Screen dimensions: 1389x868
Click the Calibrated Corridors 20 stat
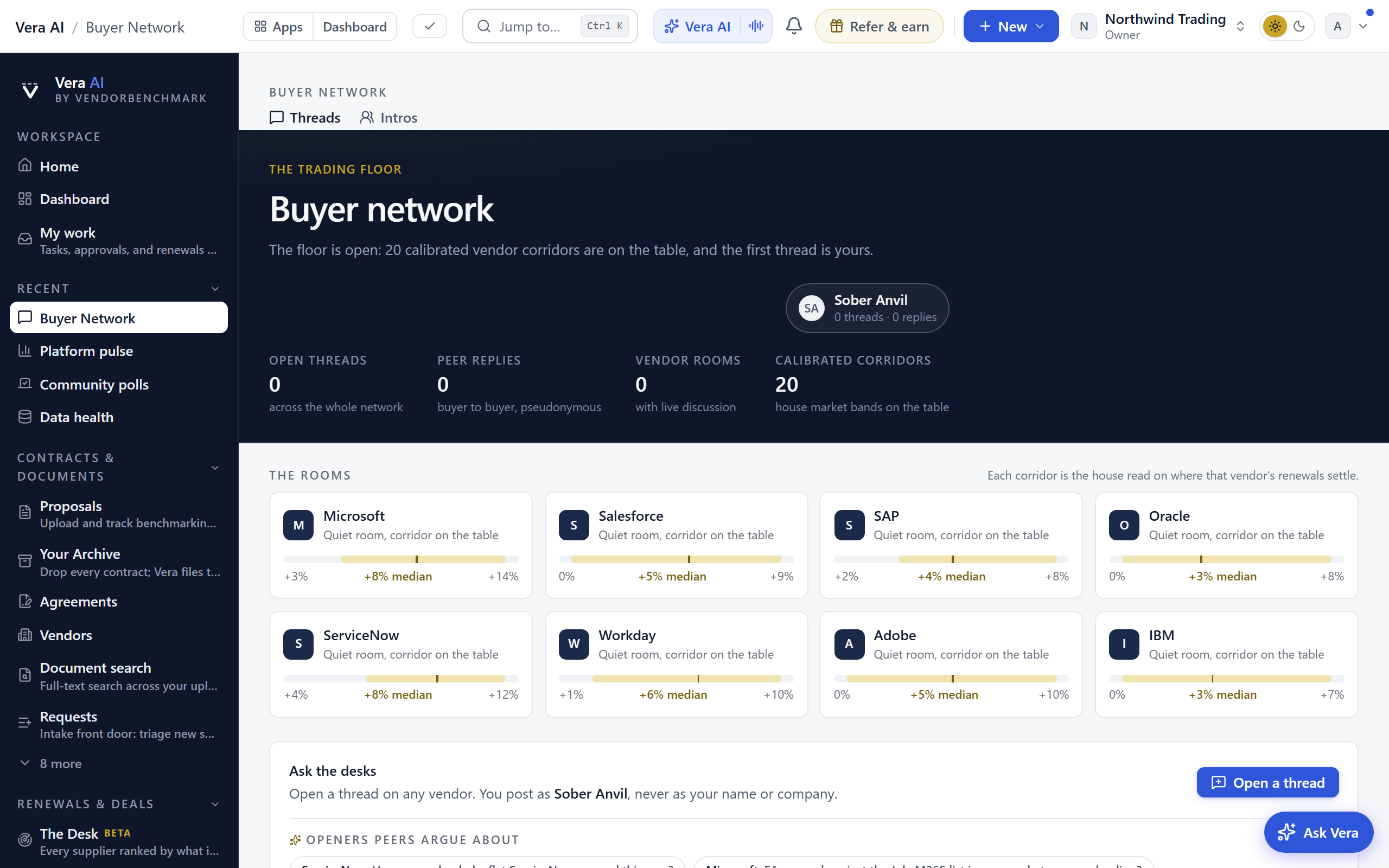(x=862, y=384)
